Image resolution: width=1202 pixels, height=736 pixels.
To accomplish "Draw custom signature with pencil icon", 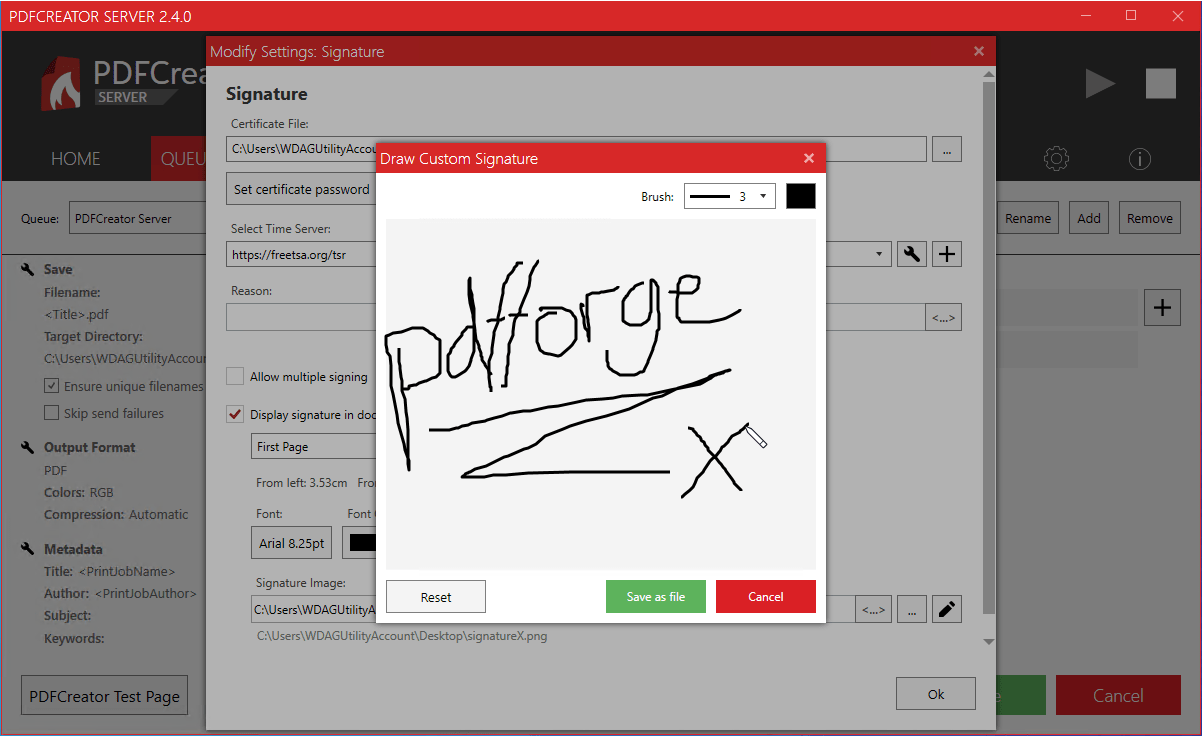I will click(947, 609).
